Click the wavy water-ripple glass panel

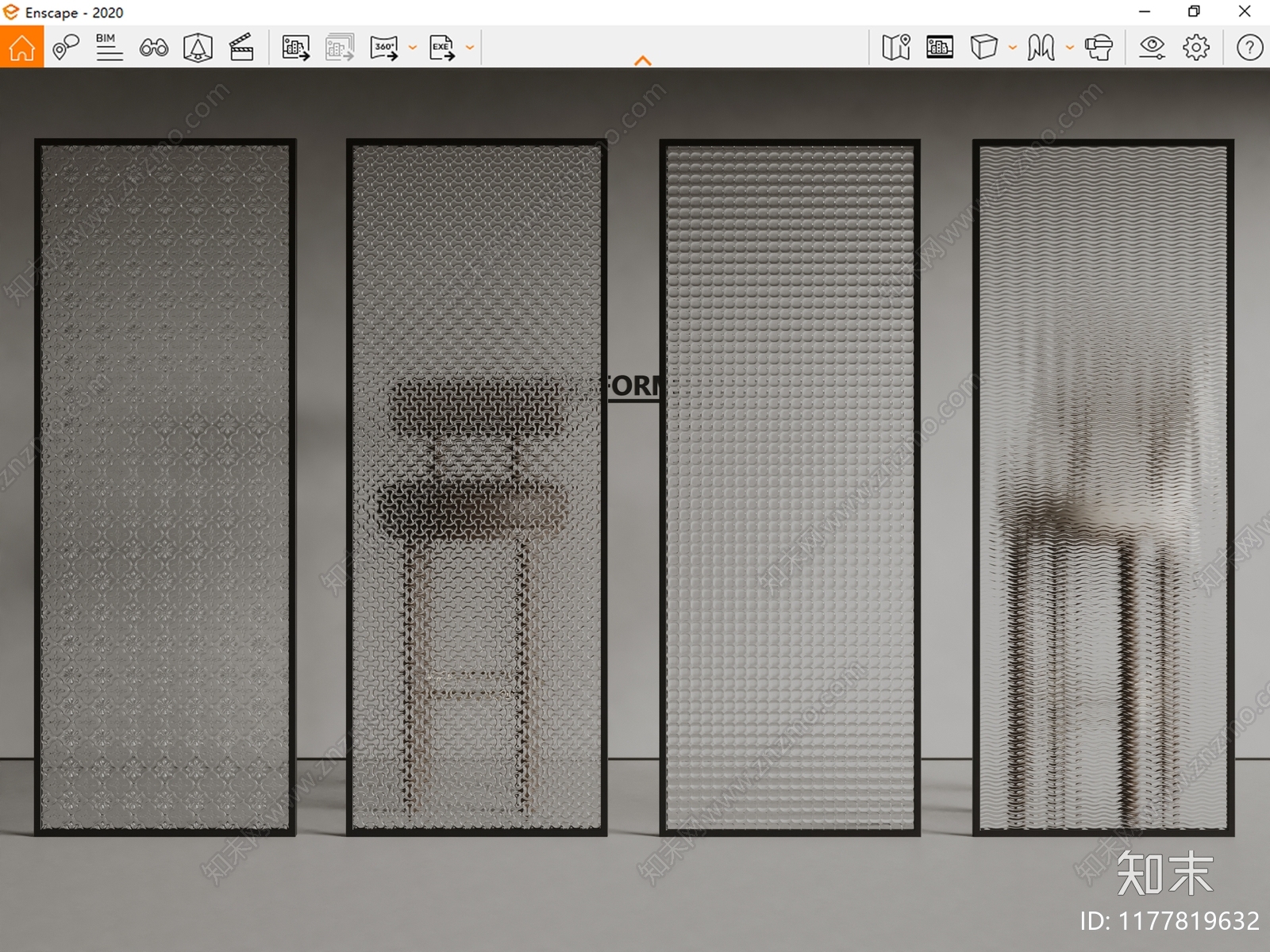pyautogui.click(x=1103, y=488)
